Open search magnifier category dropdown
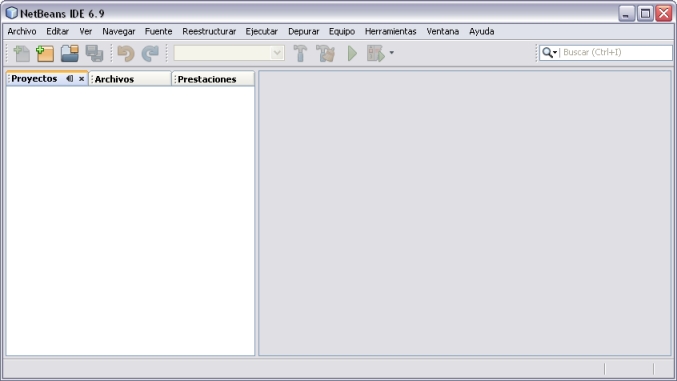Image resolution: width=677 pixels, height=381 pixels. [x=550, y=52]
